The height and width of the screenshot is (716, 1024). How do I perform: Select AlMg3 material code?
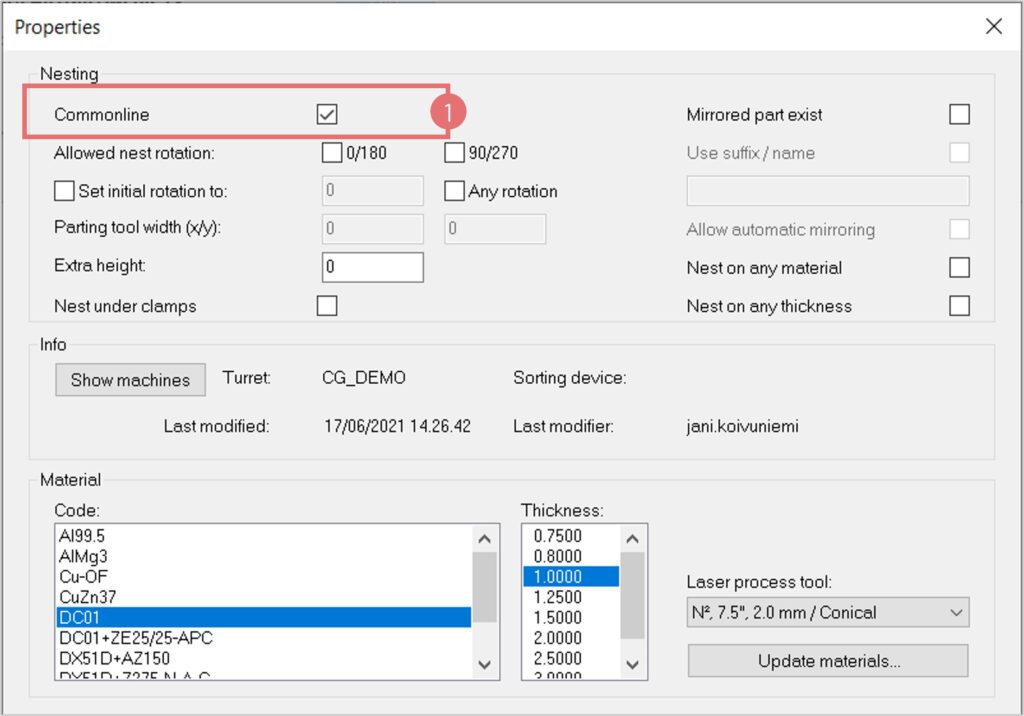point(84,556)
